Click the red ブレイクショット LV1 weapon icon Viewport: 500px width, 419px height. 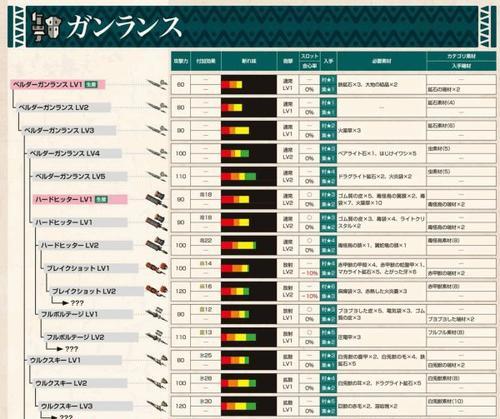pos(157,268)
